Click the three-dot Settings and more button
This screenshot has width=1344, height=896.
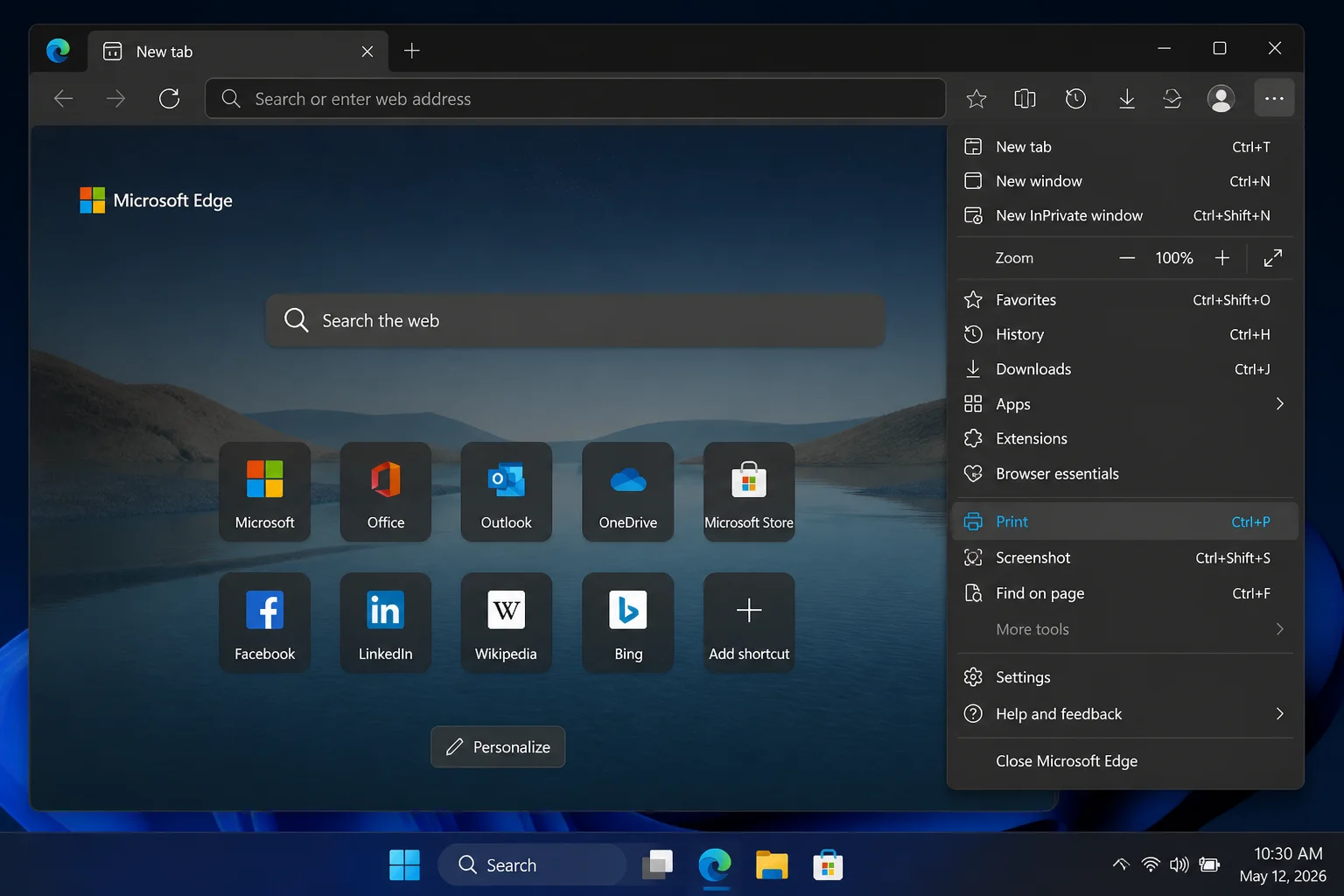(x=1274, y=98)
